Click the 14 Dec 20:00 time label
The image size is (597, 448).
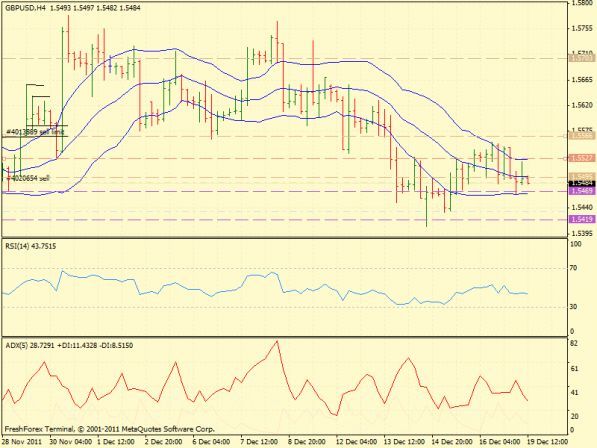click(452, 442)
